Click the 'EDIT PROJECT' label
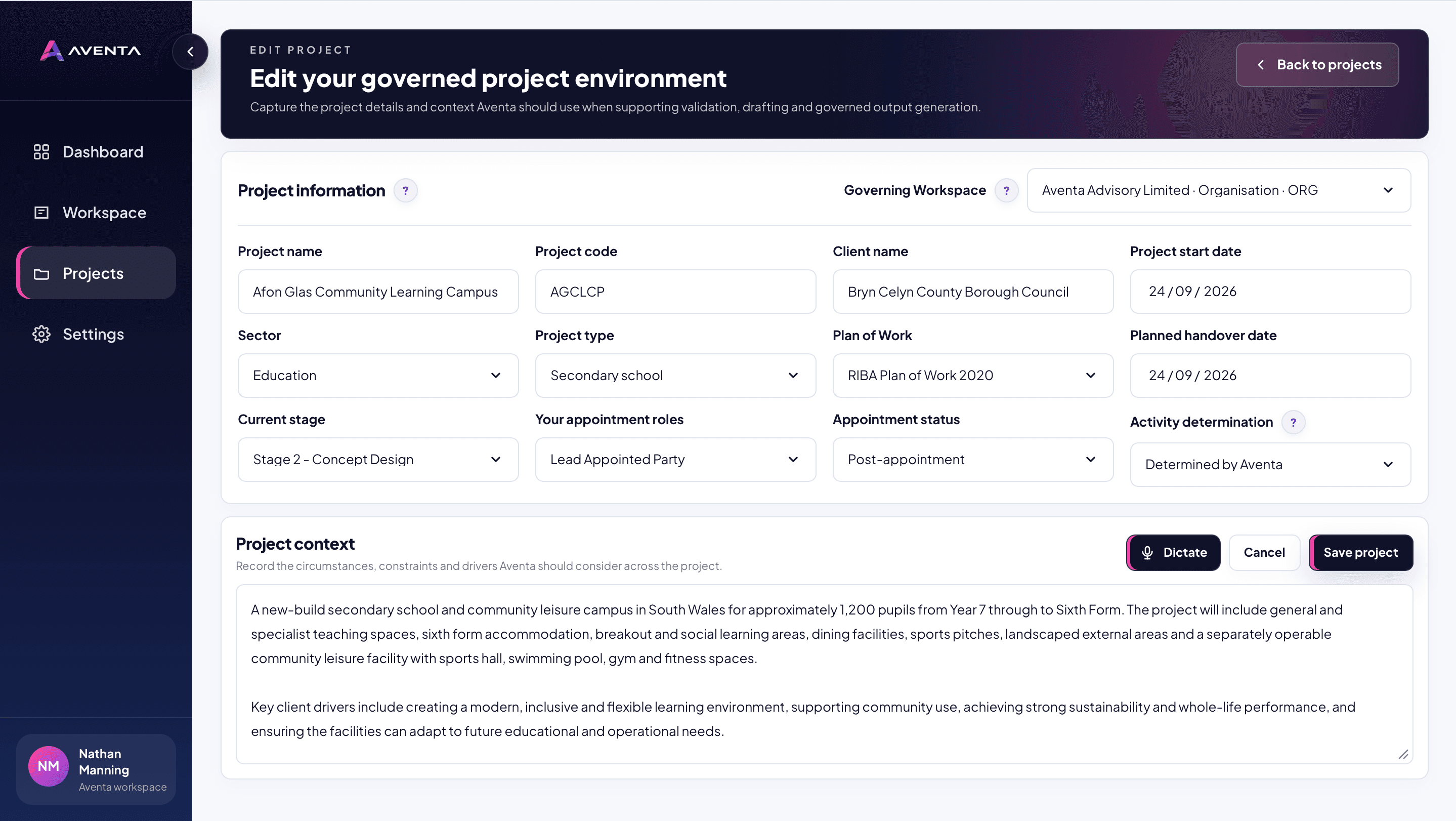Viewport: 1456px width, 821px height. (x=301, y=50)
